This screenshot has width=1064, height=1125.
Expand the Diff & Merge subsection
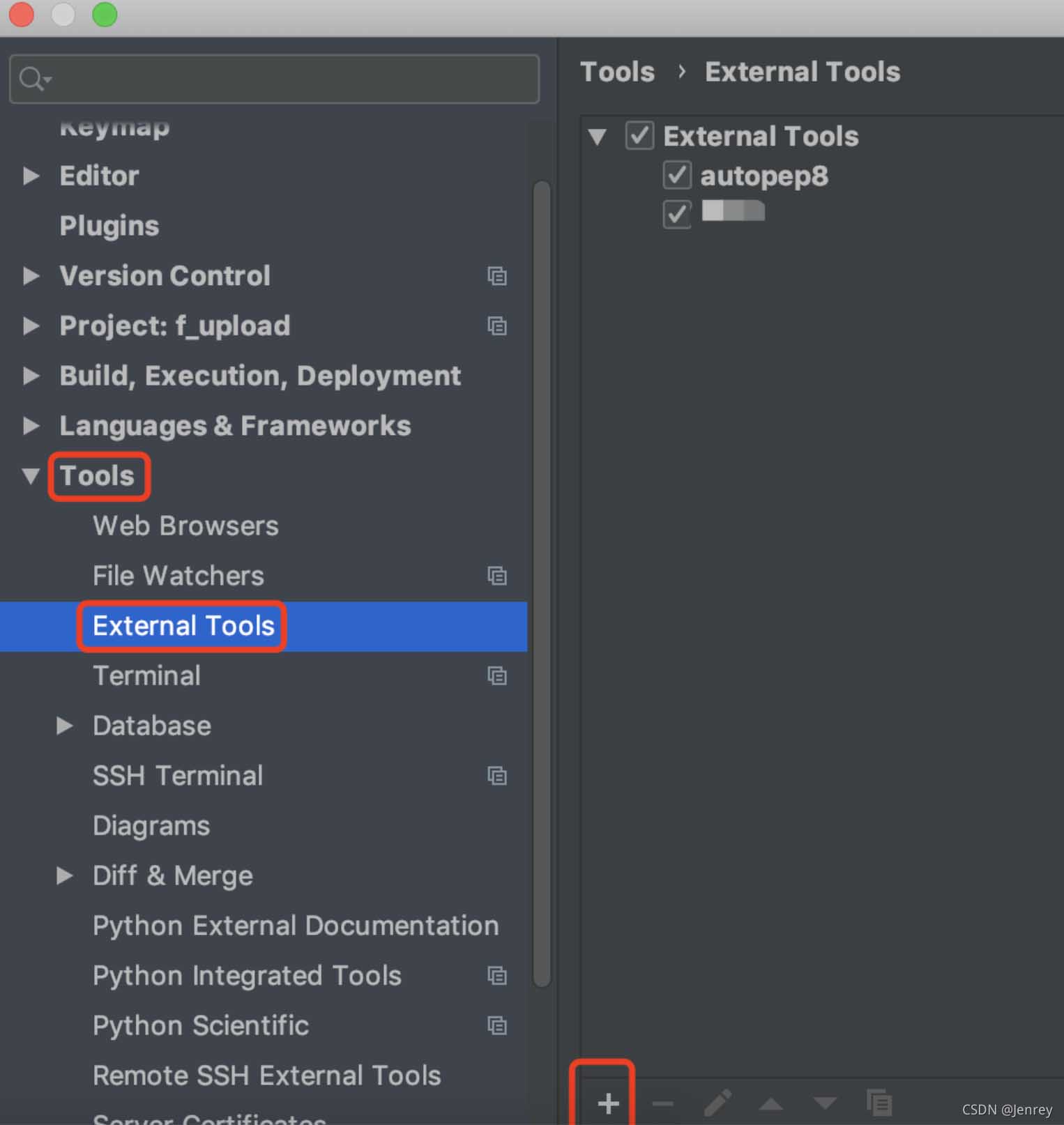click(x=64, y=875)
